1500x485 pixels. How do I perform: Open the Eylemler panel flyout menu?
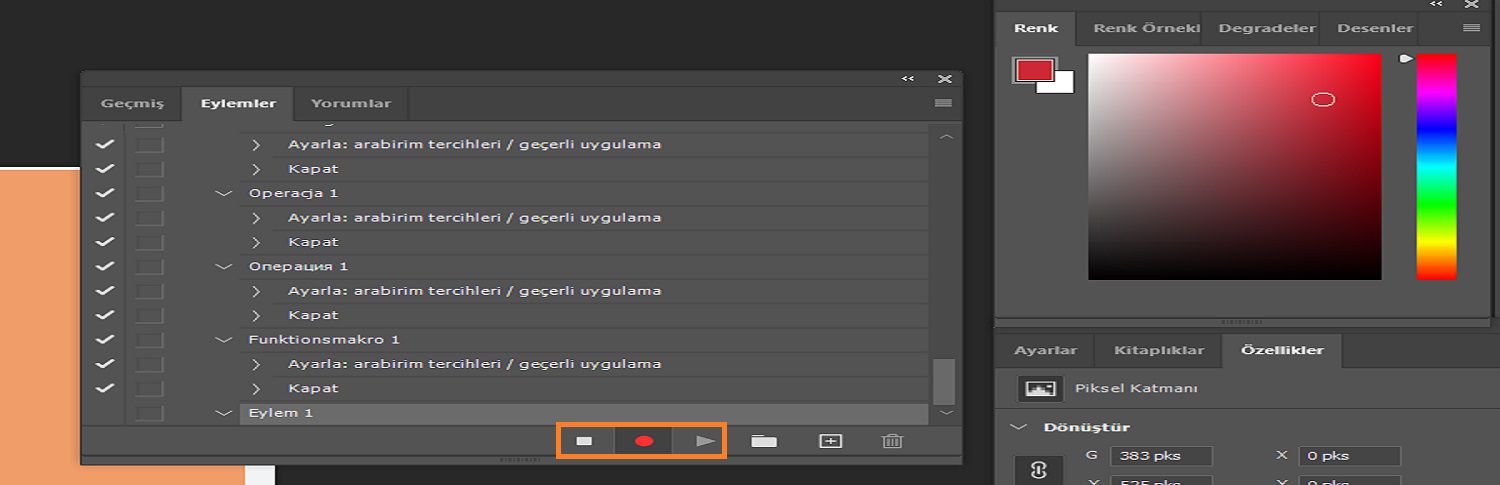[944, 103]
